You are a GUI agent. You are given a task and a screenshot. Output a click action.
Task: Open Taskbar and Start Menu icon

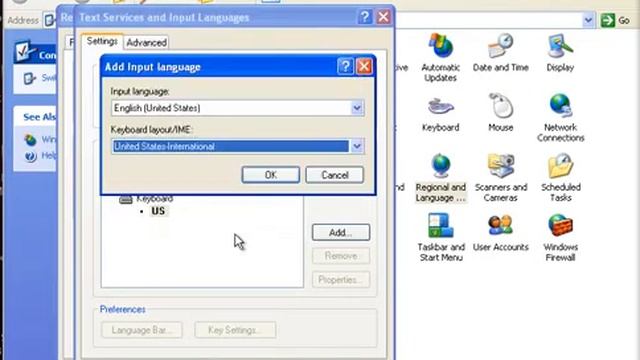(x=440, y=226)
